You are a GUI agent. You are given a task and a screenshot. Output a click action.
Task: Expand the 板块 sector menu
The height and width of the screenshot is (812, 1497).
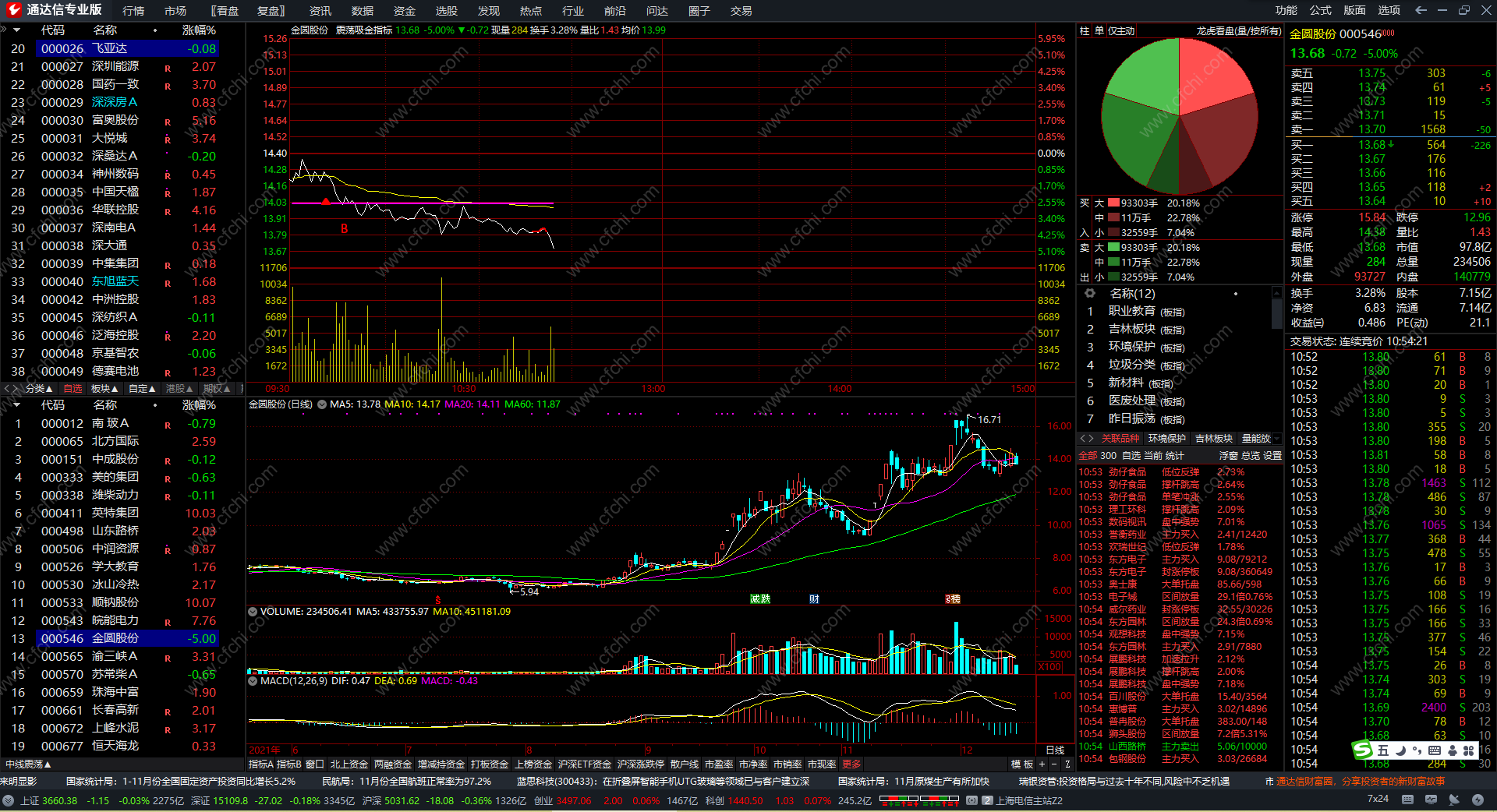[x=104, y=388]
